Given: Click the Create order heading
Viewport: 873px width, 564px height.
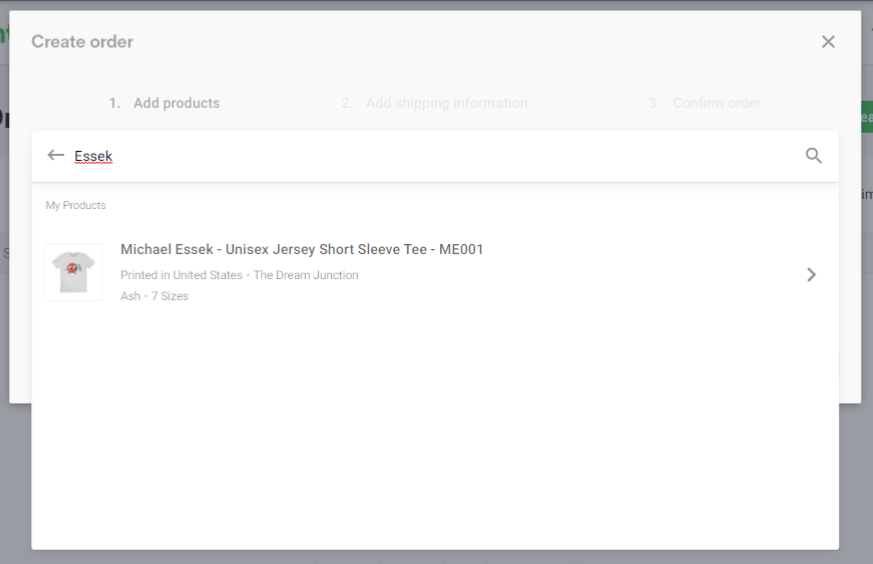Looking at the screenshot, I should coord(82,42).
